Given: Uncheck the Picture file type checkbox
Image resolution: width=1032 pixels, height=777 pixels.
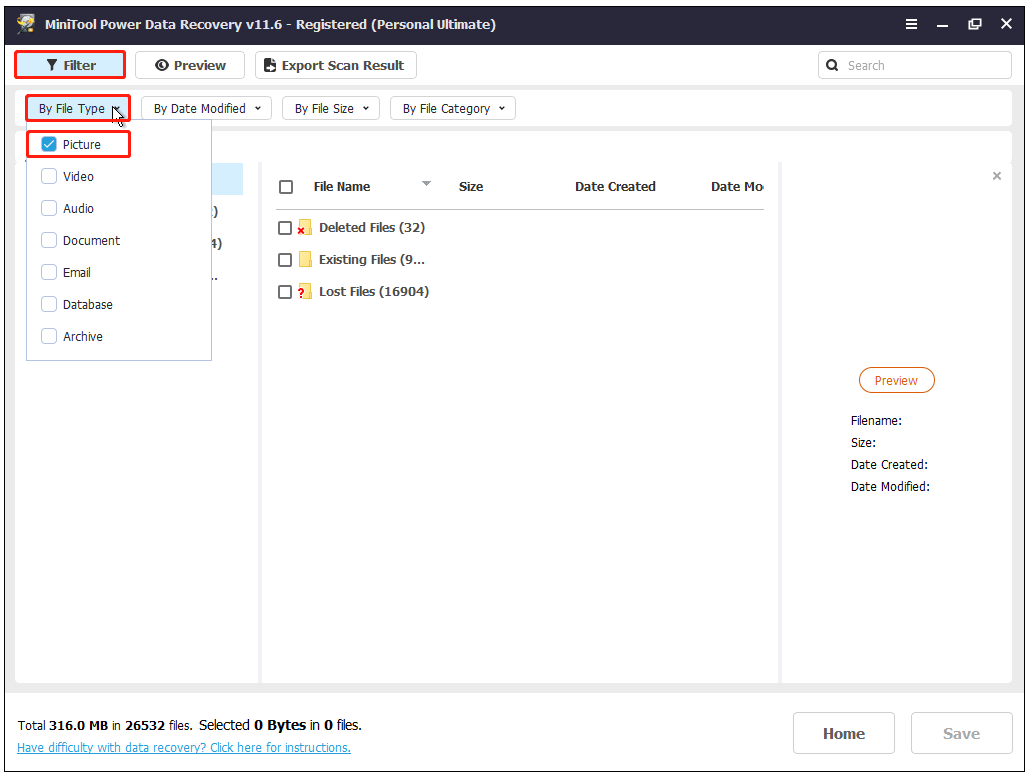Looking at the screenshot, I should [49, 144].
